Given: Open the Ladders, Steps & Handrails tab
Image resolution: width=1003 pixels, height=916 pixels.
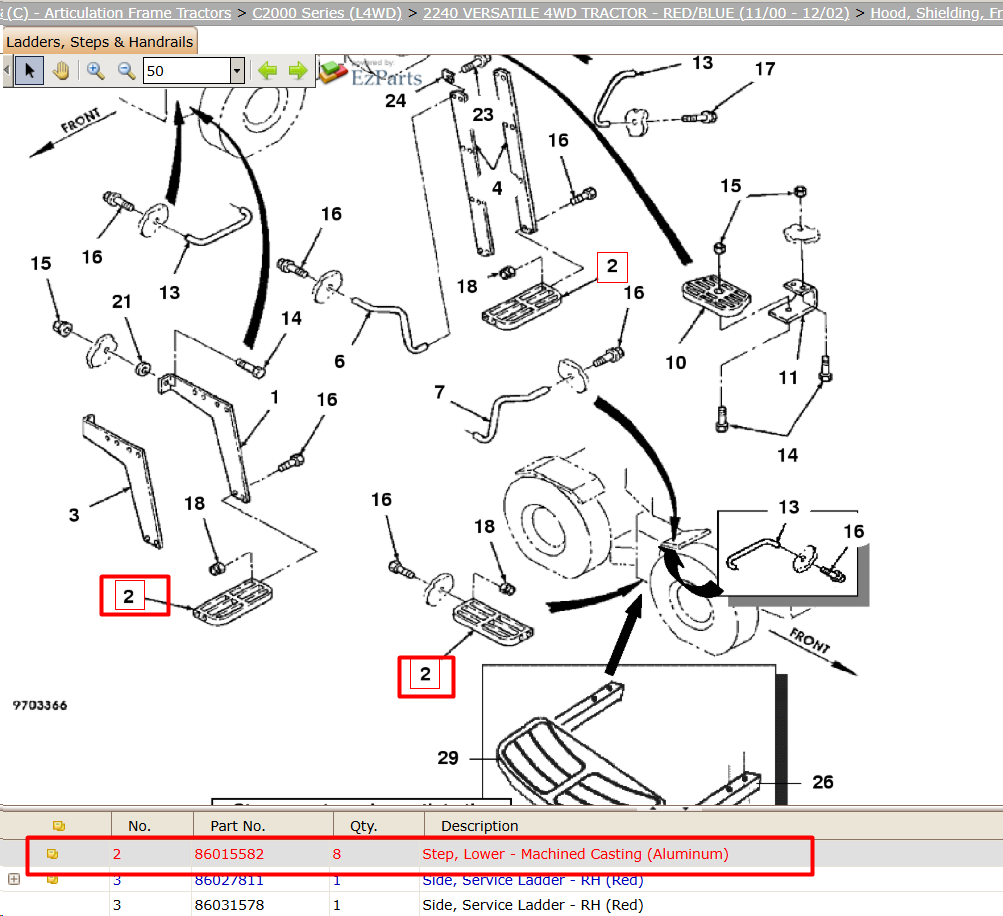Looking at the screenshot, I should [99, 42].
